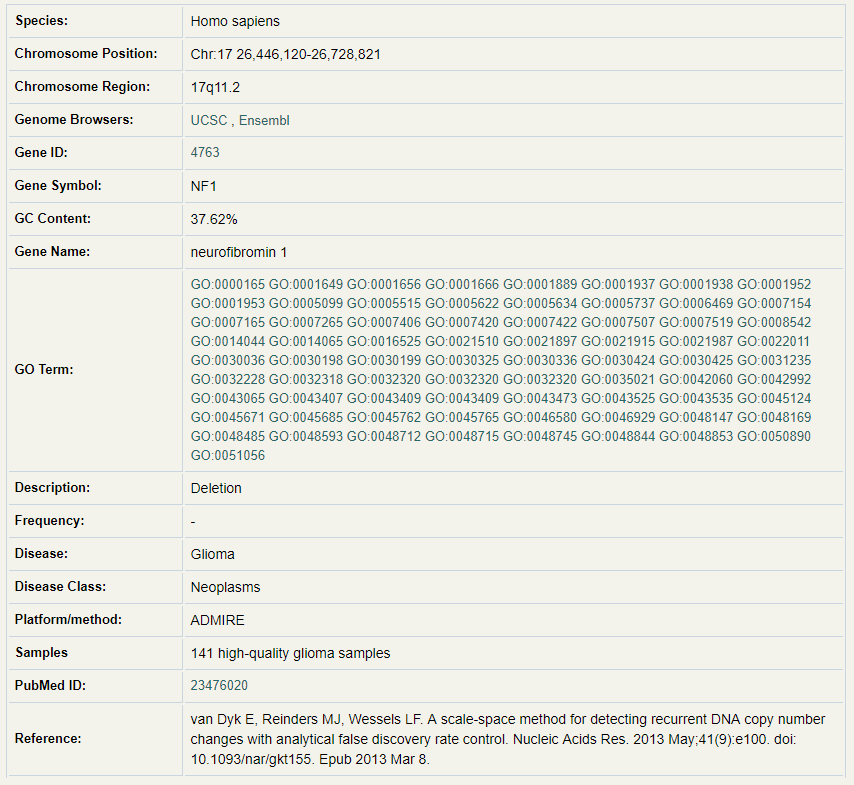Click the 'Frequency:' row label
Image resolution: width=854 pixels, height=785 pixels.
pos(49,520)
